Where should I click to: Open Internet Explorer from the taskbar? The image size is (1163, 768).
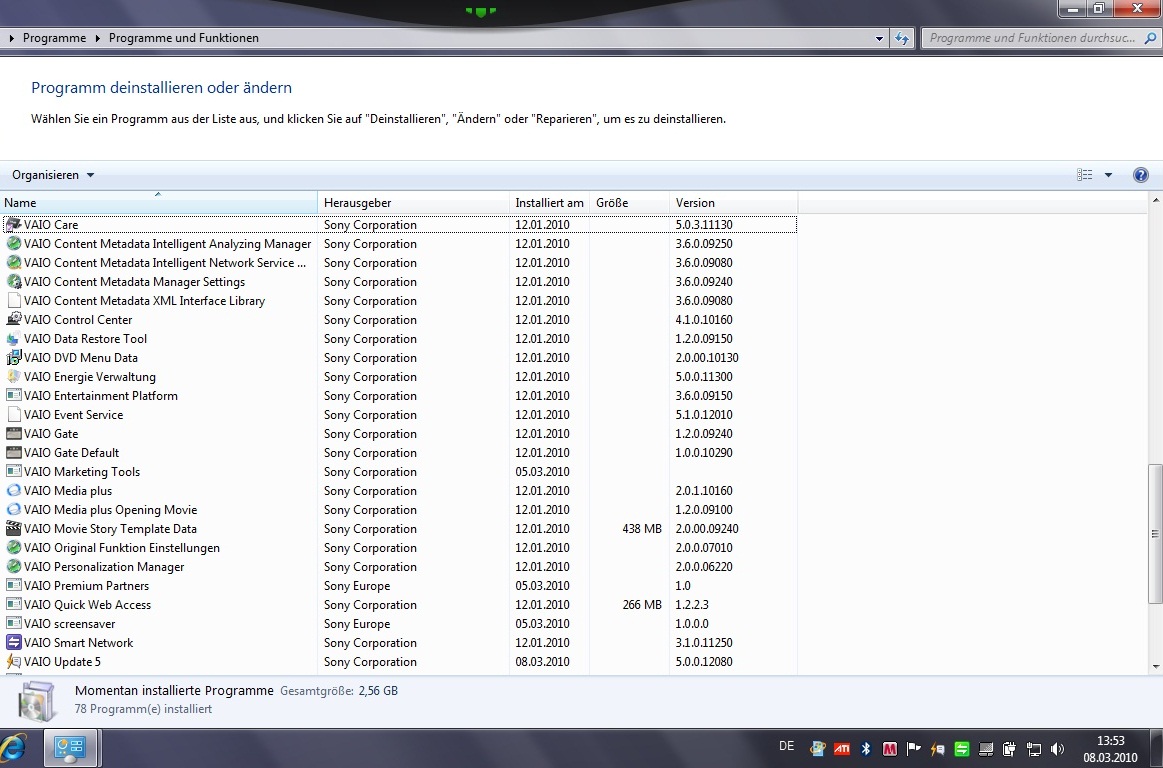click(13, 748)
